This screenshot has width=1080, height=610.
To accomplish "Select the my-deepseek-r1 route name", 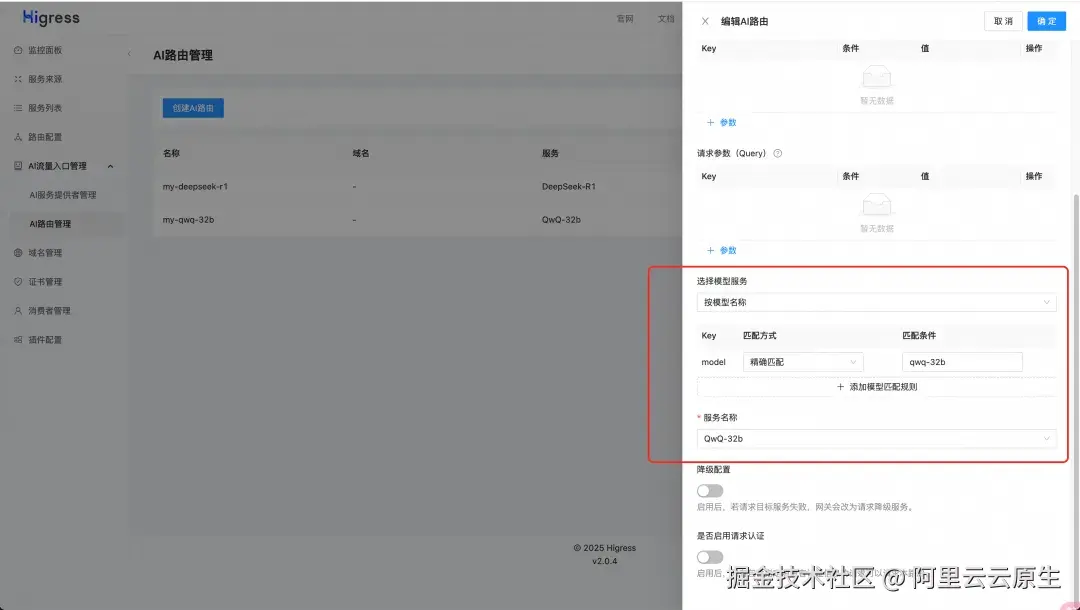I will (x=195, y=187).
